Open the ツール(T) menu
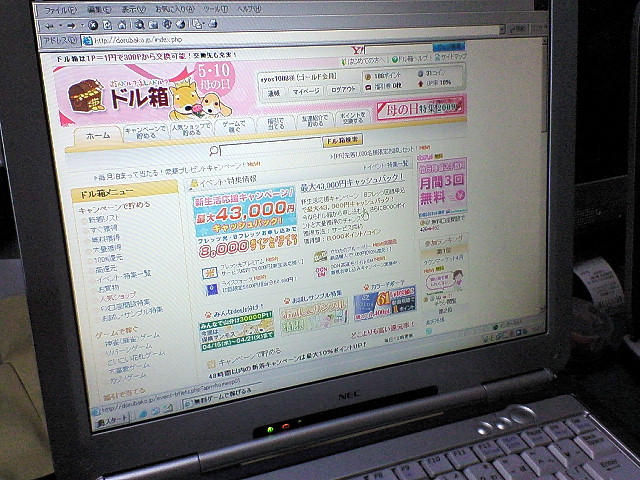 [216, 9]
